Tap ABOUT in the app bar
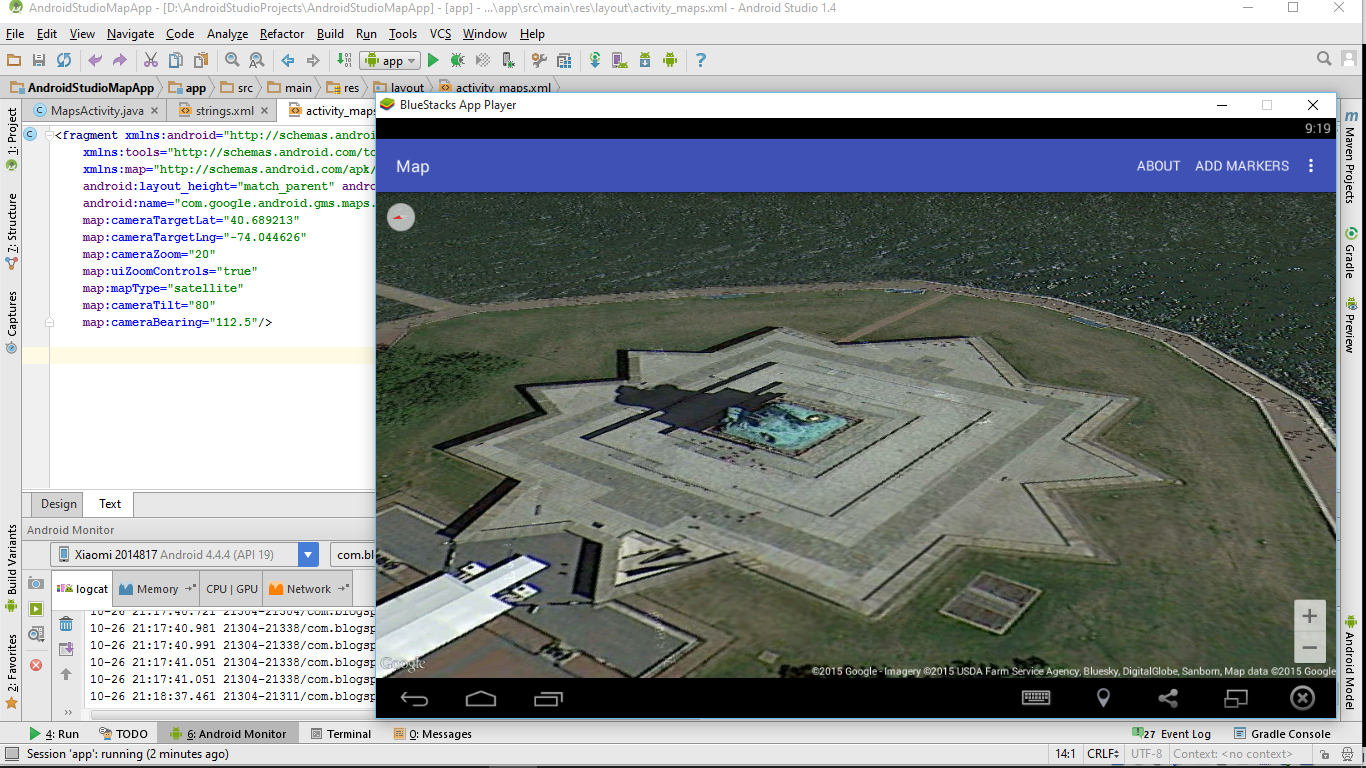This screenshot has width=1366, height=768. point(1158,166)
